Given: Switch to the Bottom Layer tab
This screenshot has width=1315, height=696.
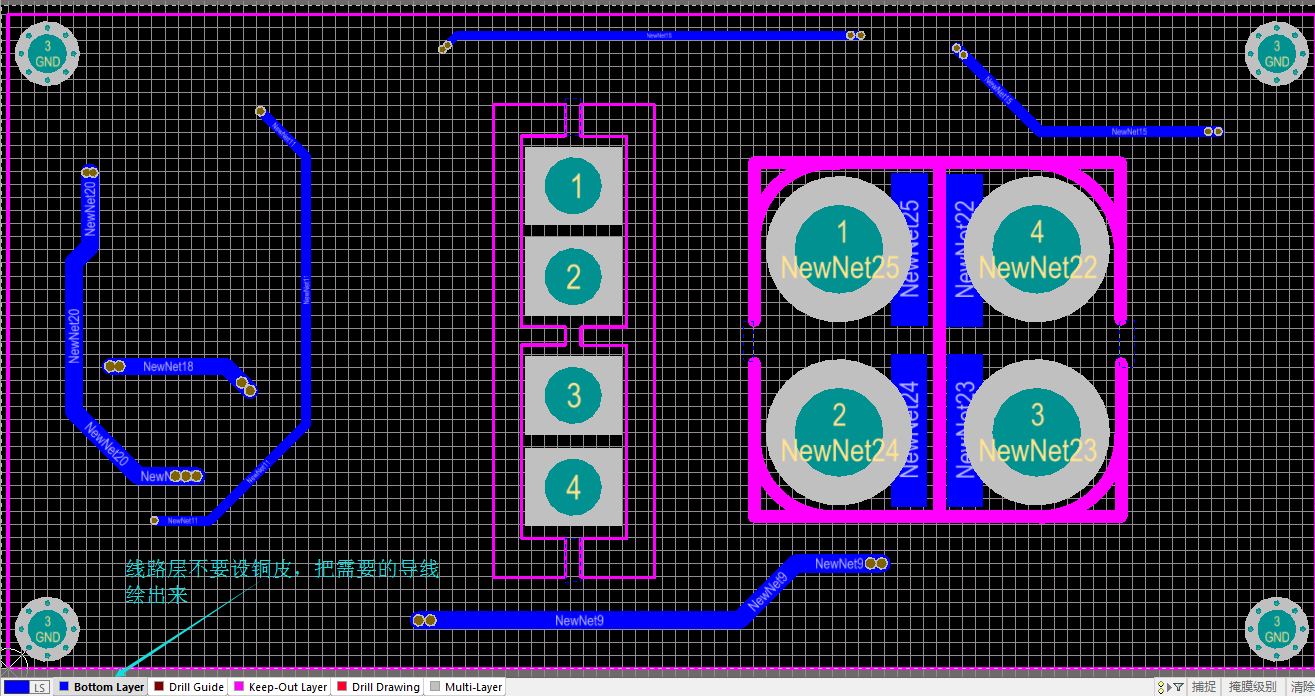Looking at the screenshot, I should tap(108, 687).
